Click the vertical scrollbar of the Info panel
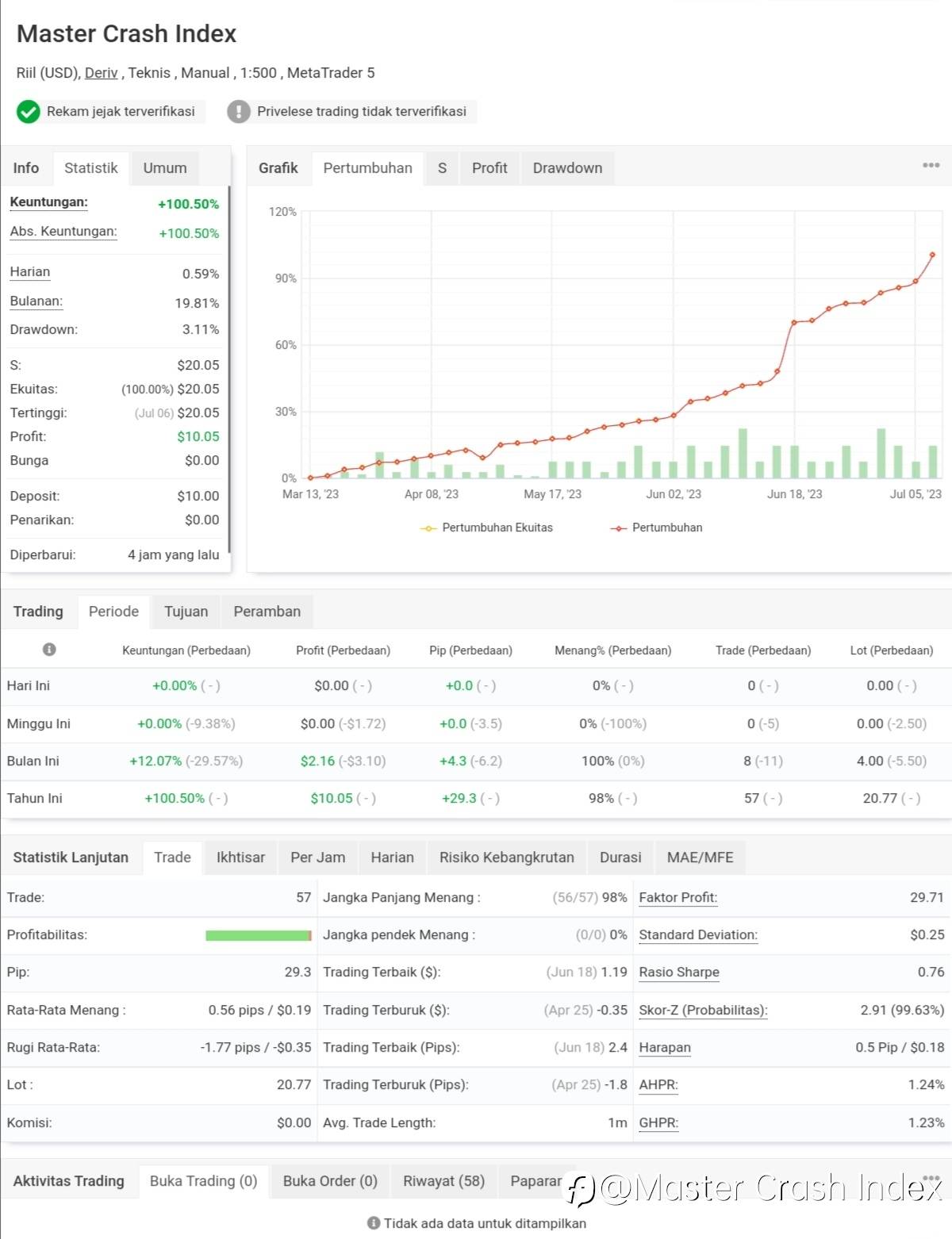Image resolution: width=952 pixels, height=1239 pixels. (x=229, y=369)
